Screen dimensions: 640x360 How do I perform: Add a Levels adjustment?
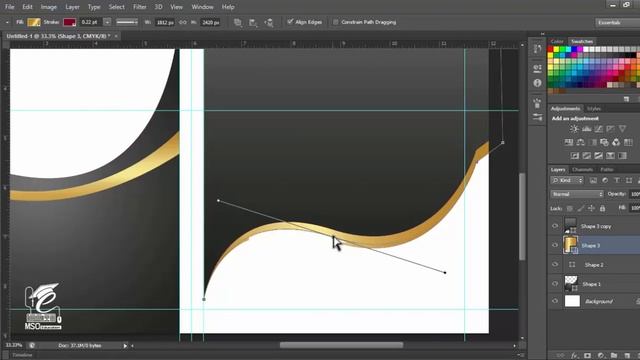[x=587, y=129]
